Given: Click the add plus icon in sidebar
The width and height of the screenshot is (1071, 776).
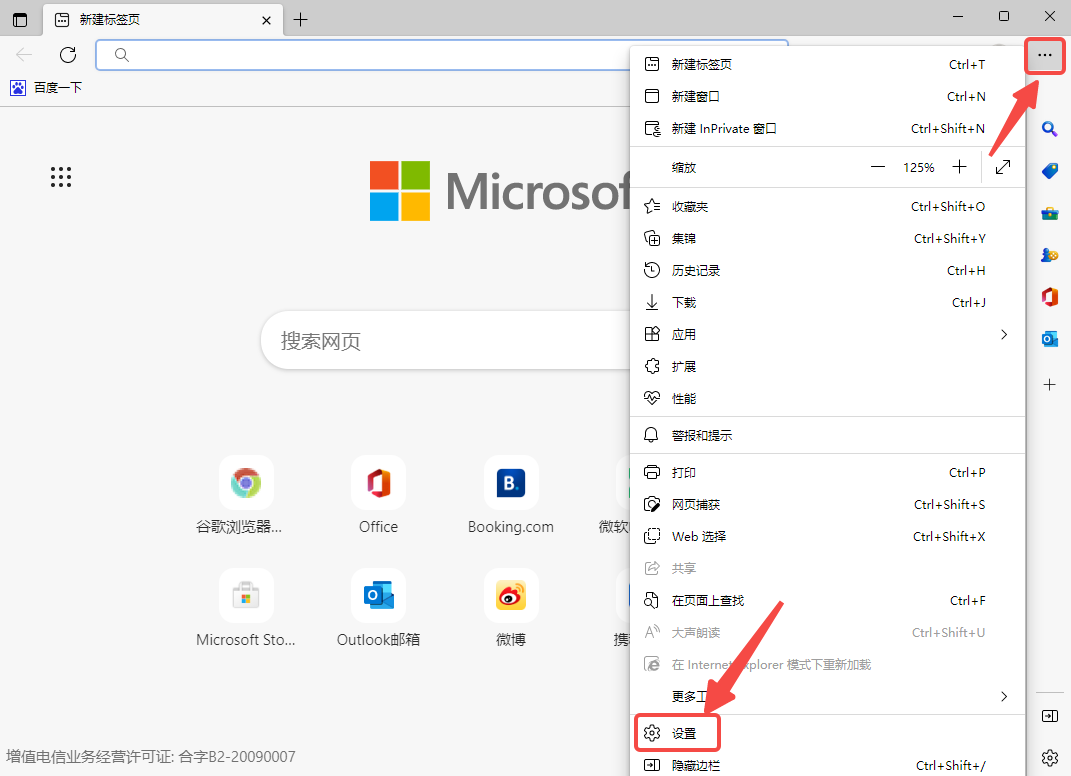Looking at the screenshot, I should [x=1049, y=384].
